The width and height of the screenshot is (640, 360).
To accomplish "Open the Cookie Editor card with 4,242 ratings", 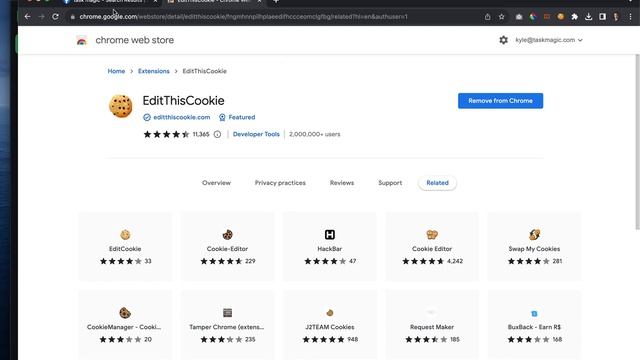I will pyautogui.click(x=432, y=246).
